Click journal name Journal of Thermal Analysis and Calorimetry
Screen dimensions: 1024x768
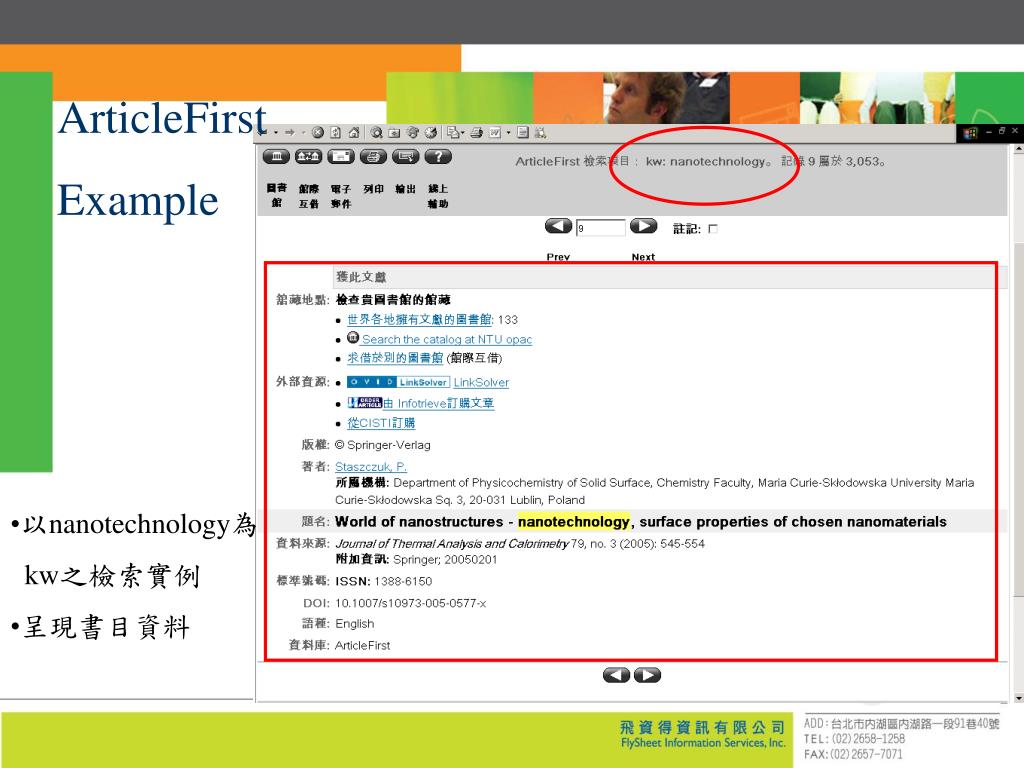pos(451,543)
